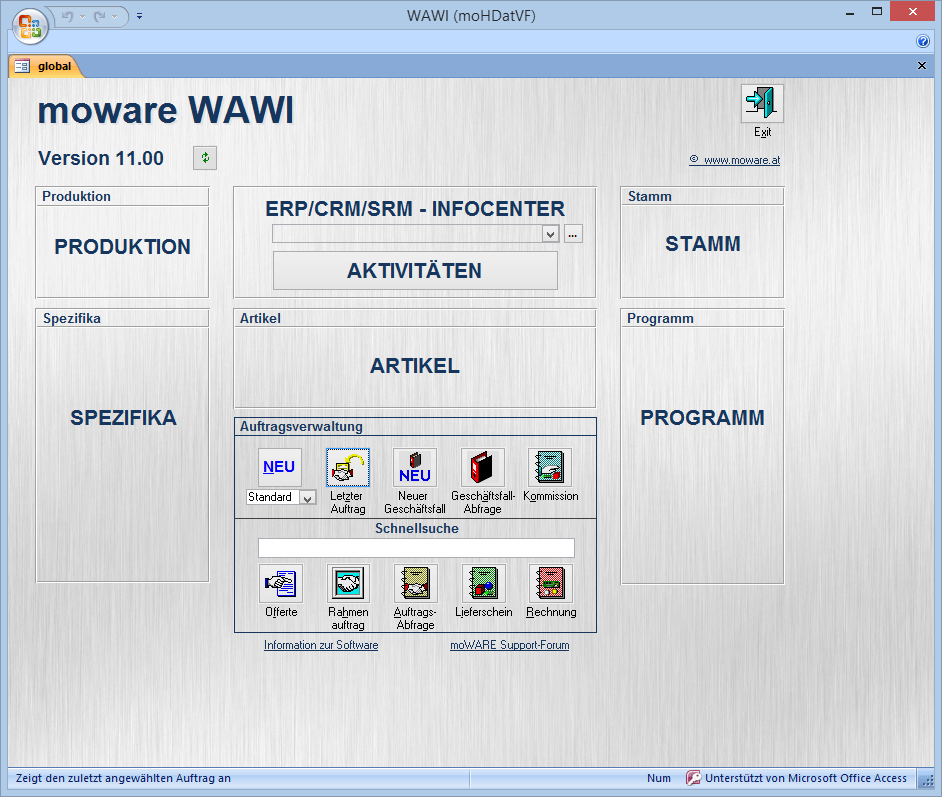Open moWARE Support-Forum link
Viewport: 942px width, 797px height.
coord(509,644)
